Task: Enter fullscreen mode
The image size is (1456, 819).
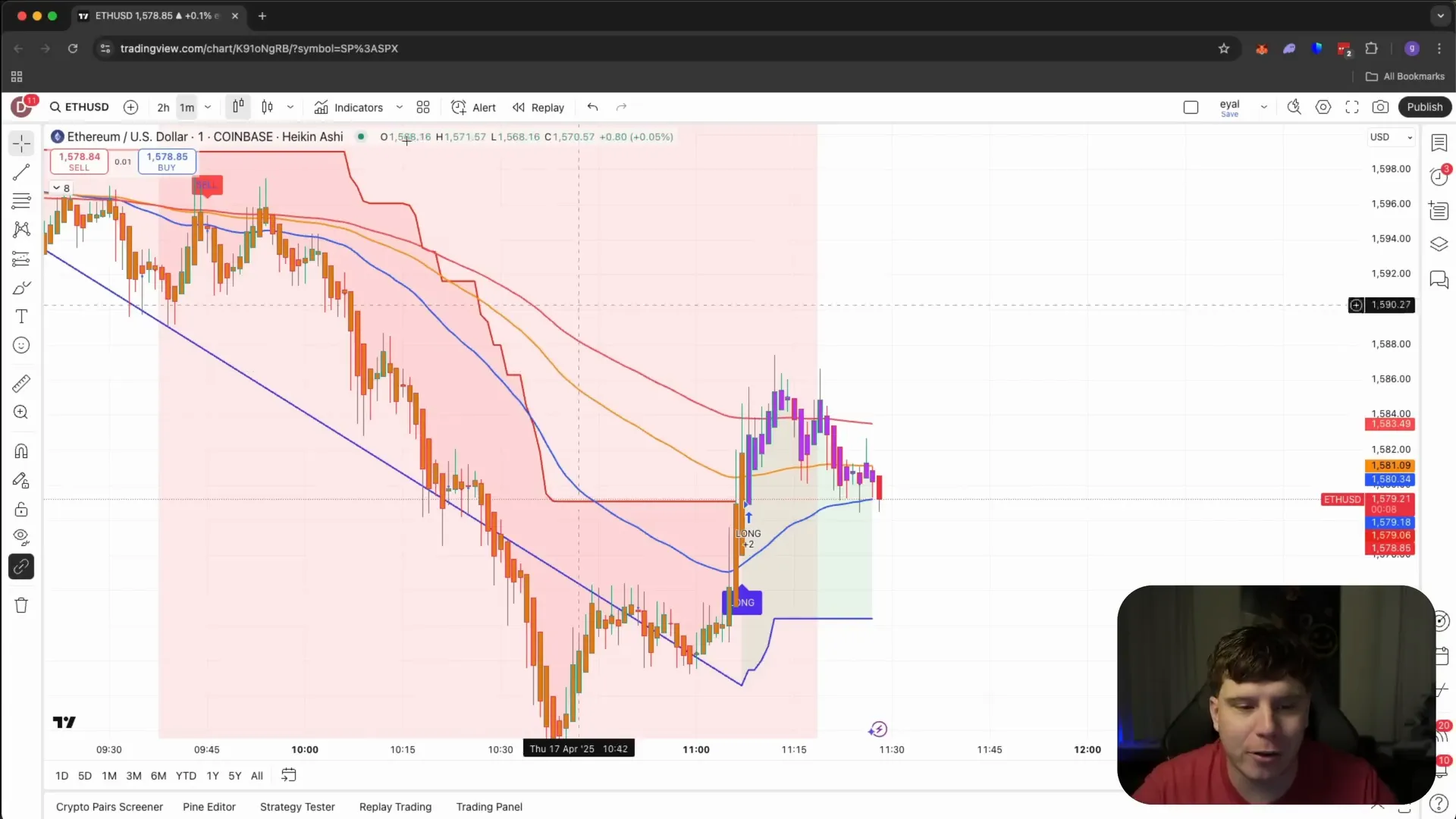Action: coord(1352,108)
